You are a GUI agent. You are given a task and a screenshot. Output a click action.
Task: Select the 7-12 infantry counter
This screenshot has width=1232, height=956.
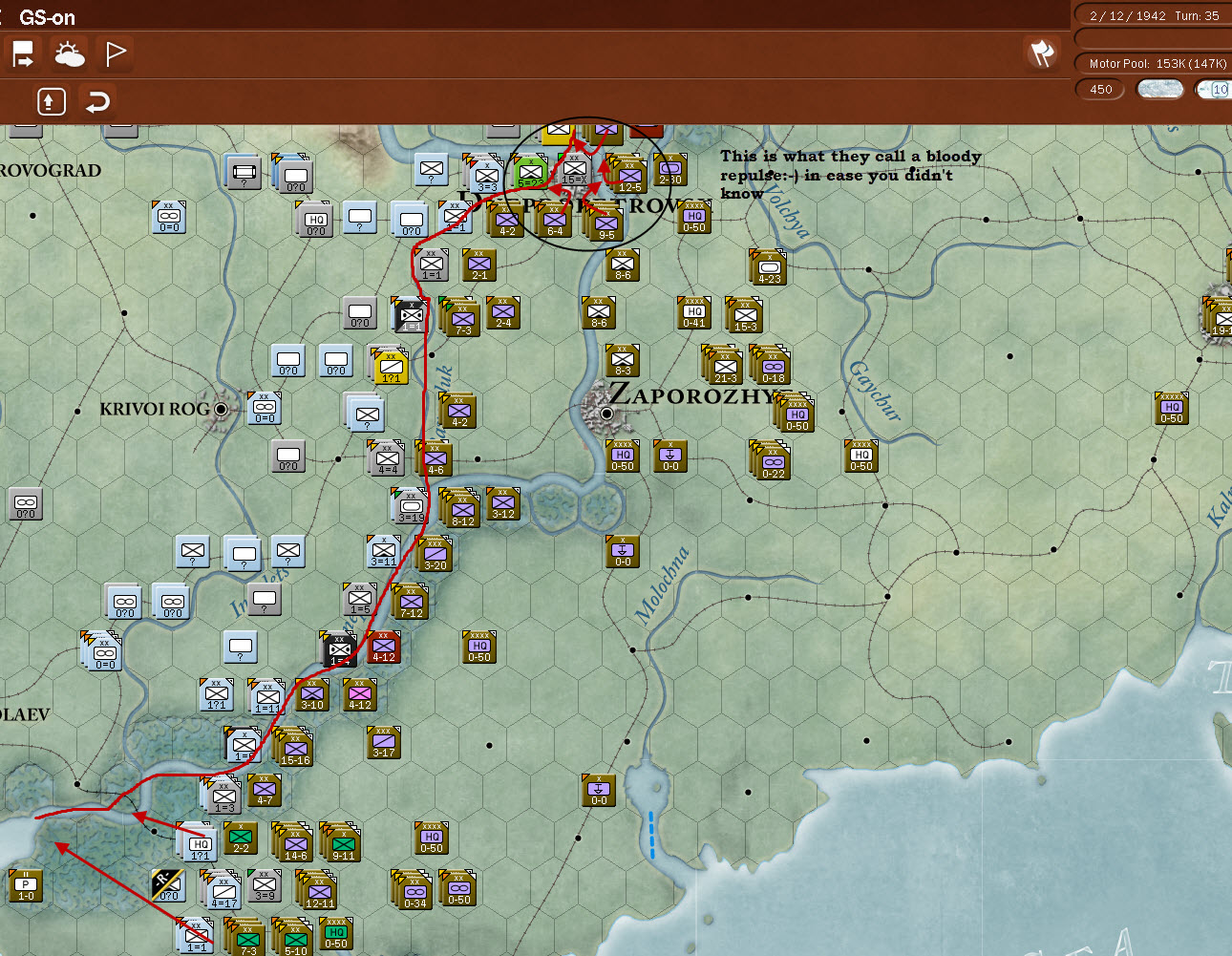[x=412, y=602]
